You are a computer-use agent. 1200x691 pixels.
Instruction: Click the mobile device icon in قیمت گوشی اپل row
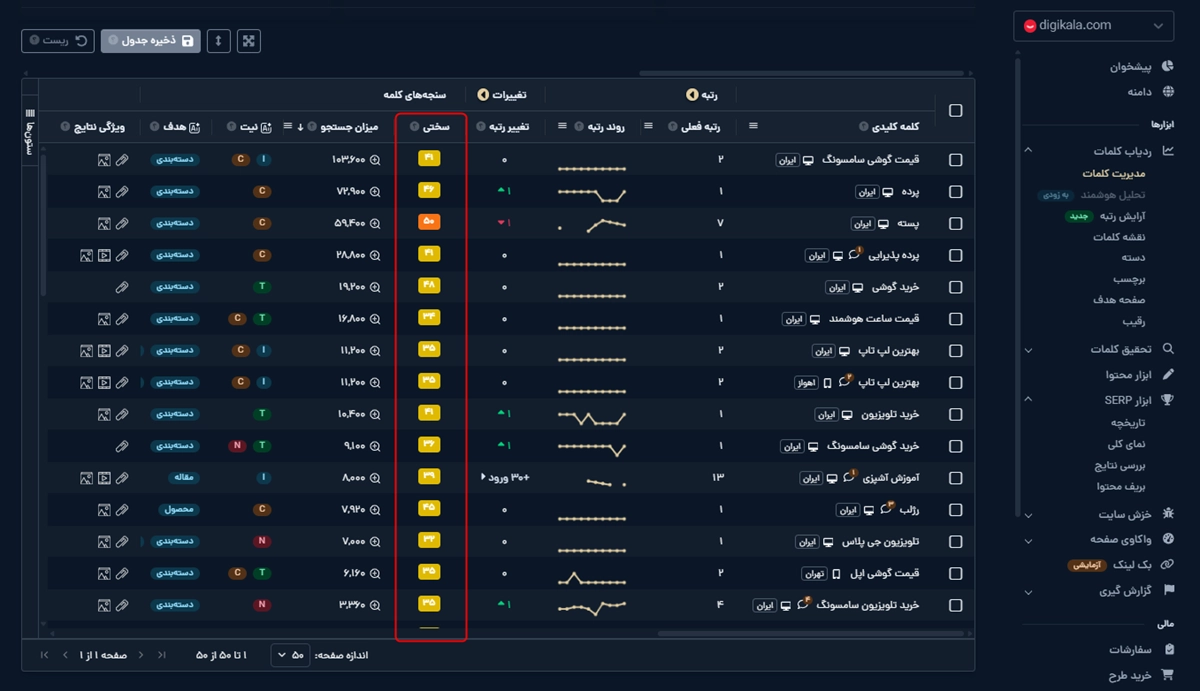tap(837, 574)
